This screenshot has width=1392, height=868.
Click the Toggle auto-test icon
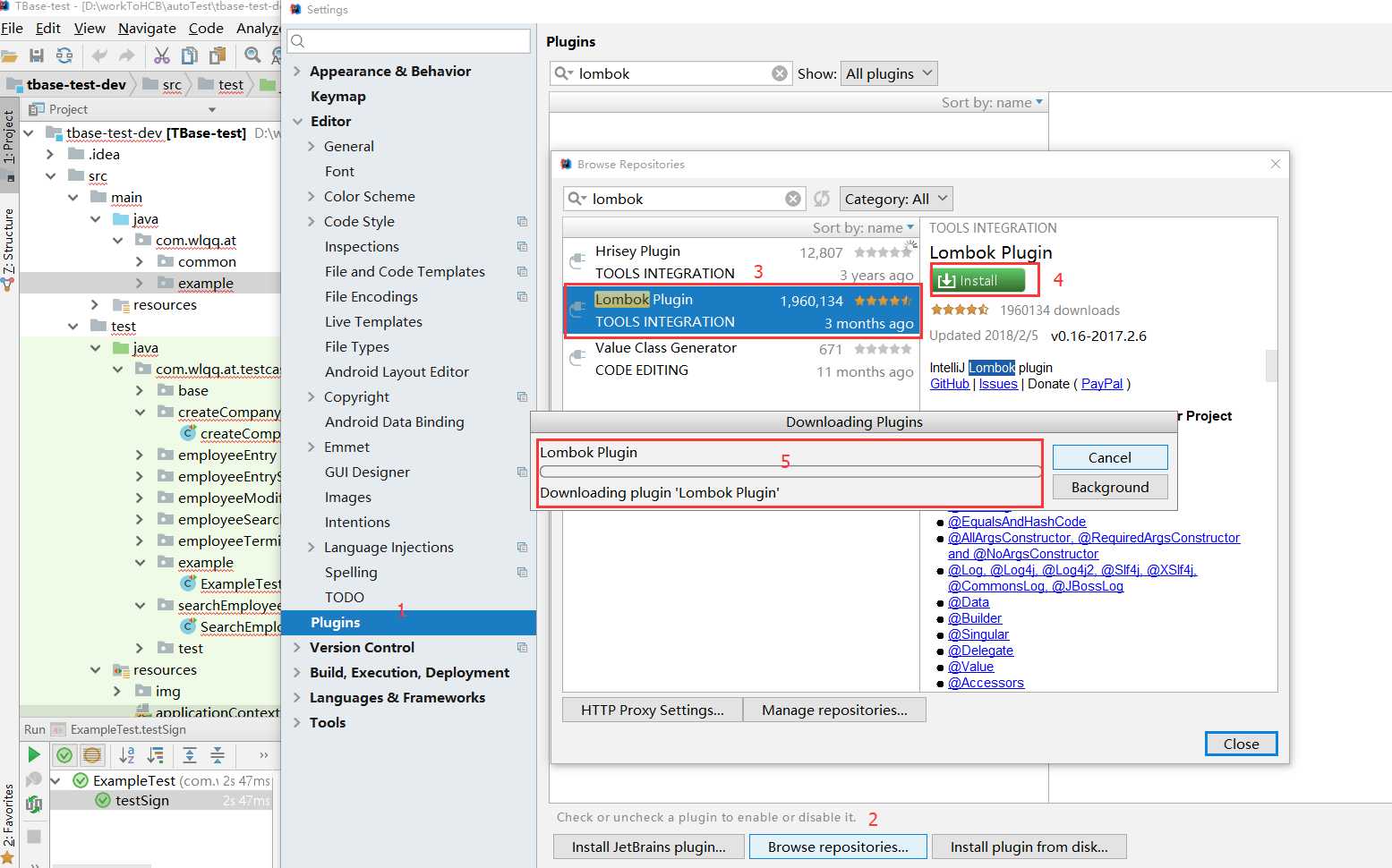[x=34, y=804]
